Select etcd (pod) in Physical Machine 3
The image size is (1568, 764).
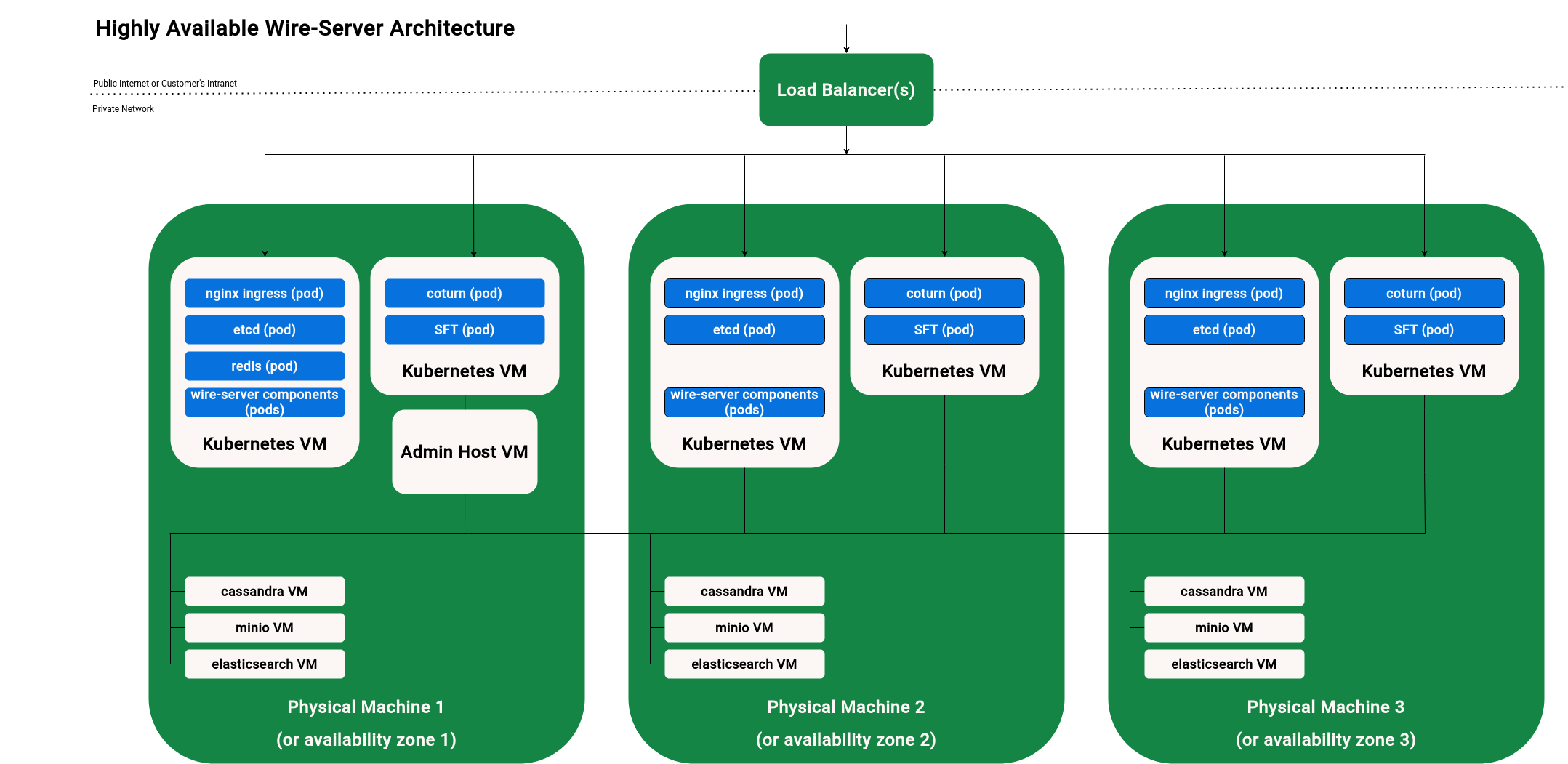coord(1224,329)
